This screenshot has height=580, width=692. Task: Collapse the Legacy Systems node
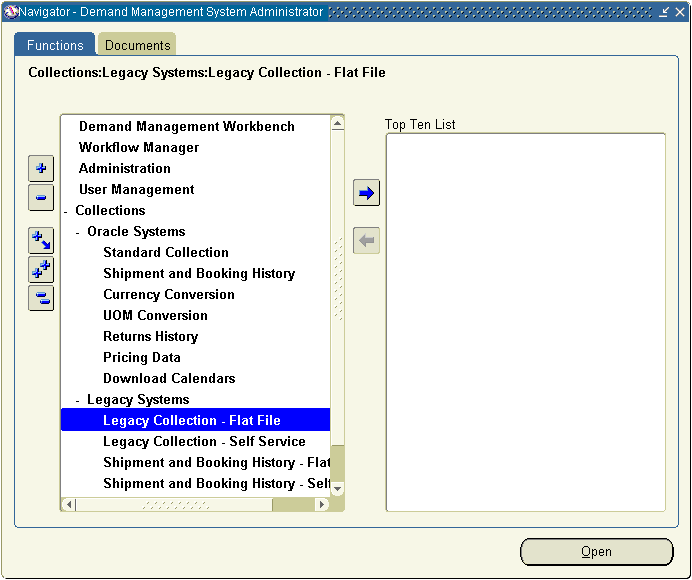click(x=78, y=401)
